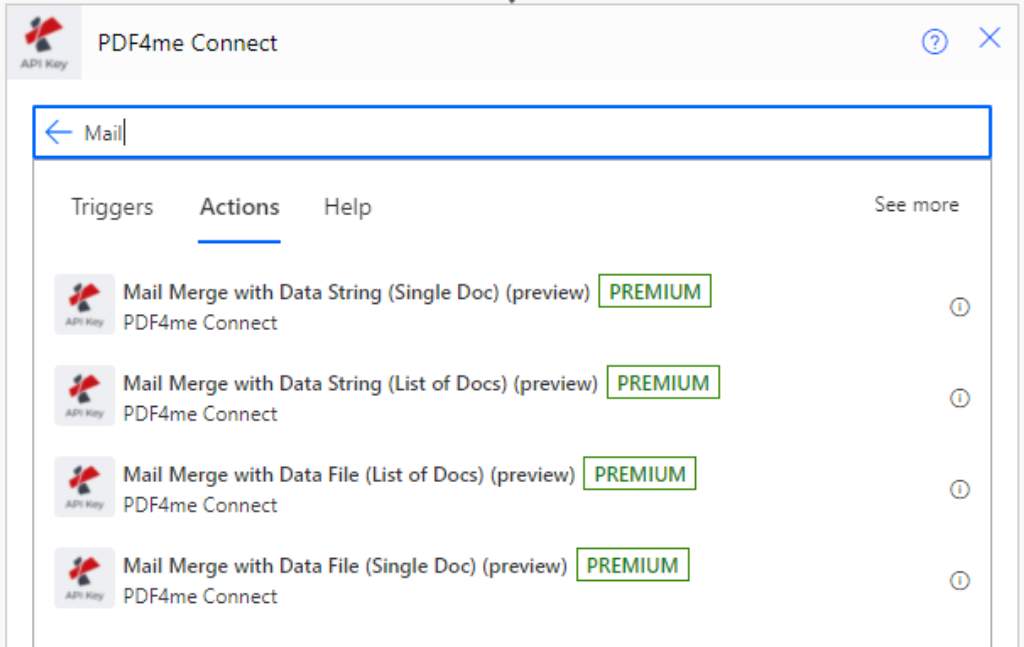Open info for Mail Merge Data String Single Doc
This screenshot has height=647, width=1024.
(x=960, y=307)
